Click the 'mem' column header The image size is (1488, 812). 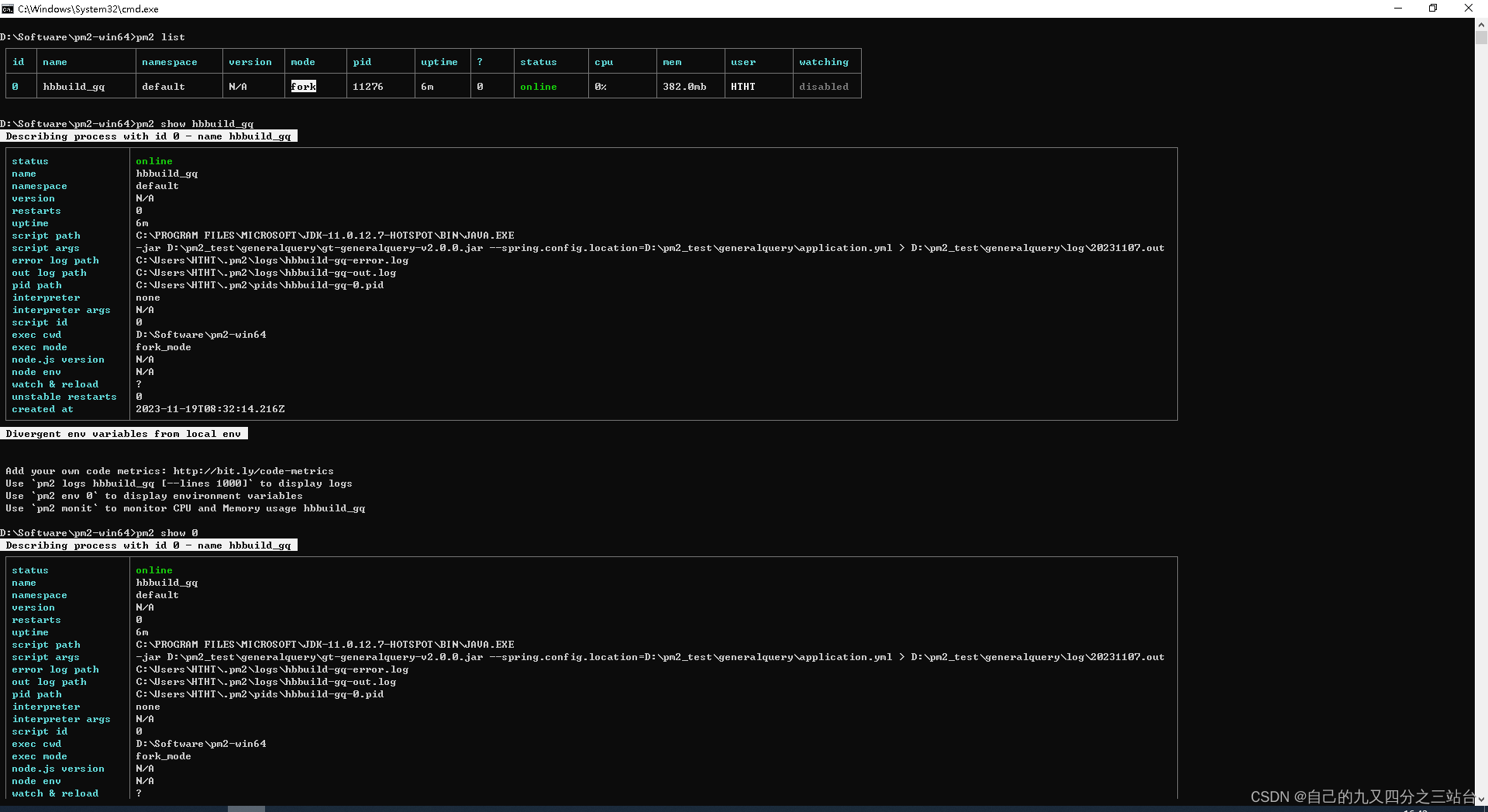672,62
